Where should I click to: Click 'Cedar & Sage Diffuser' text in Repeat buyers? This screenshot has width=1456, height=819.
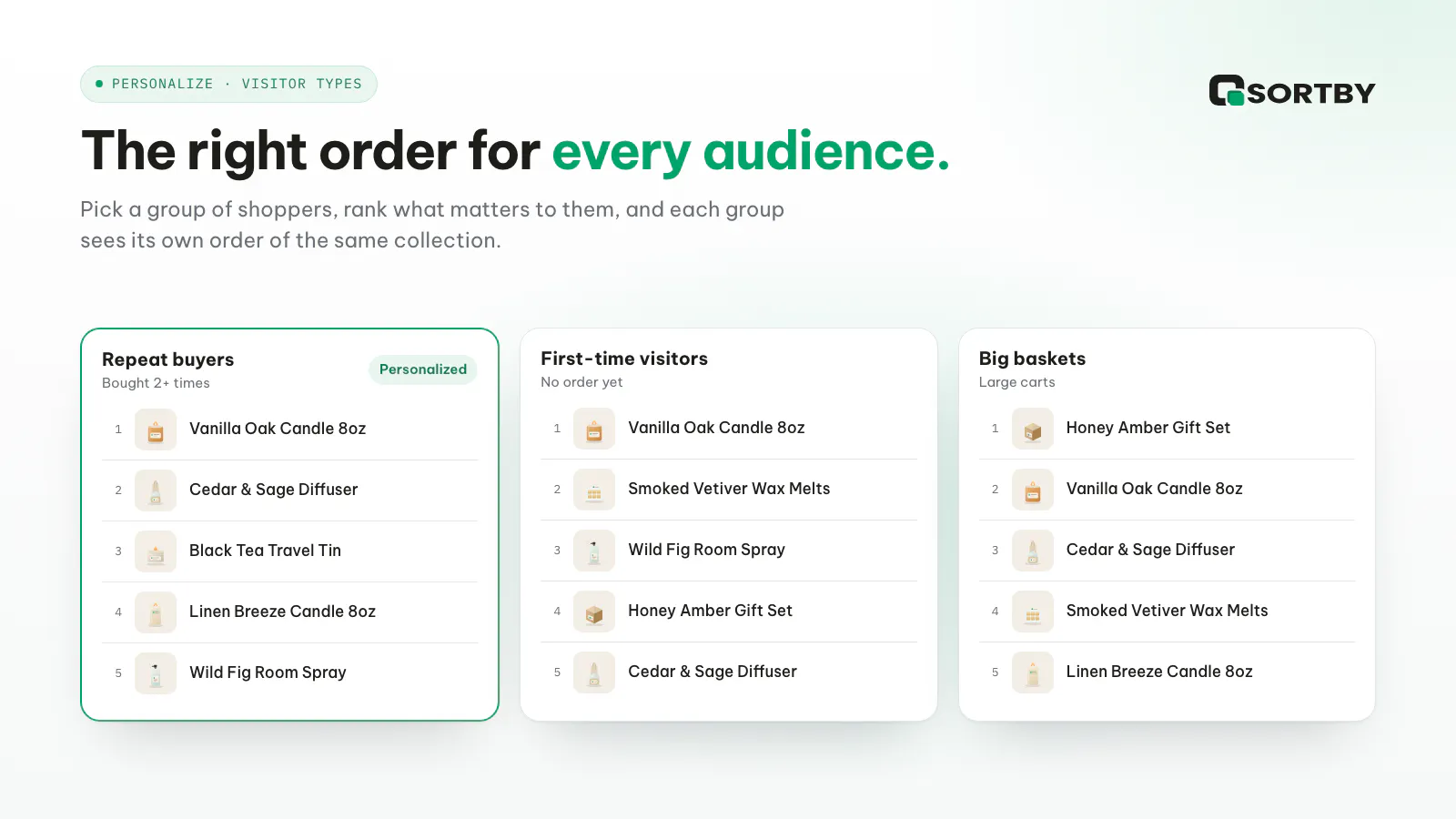click(x=274, y=490)
